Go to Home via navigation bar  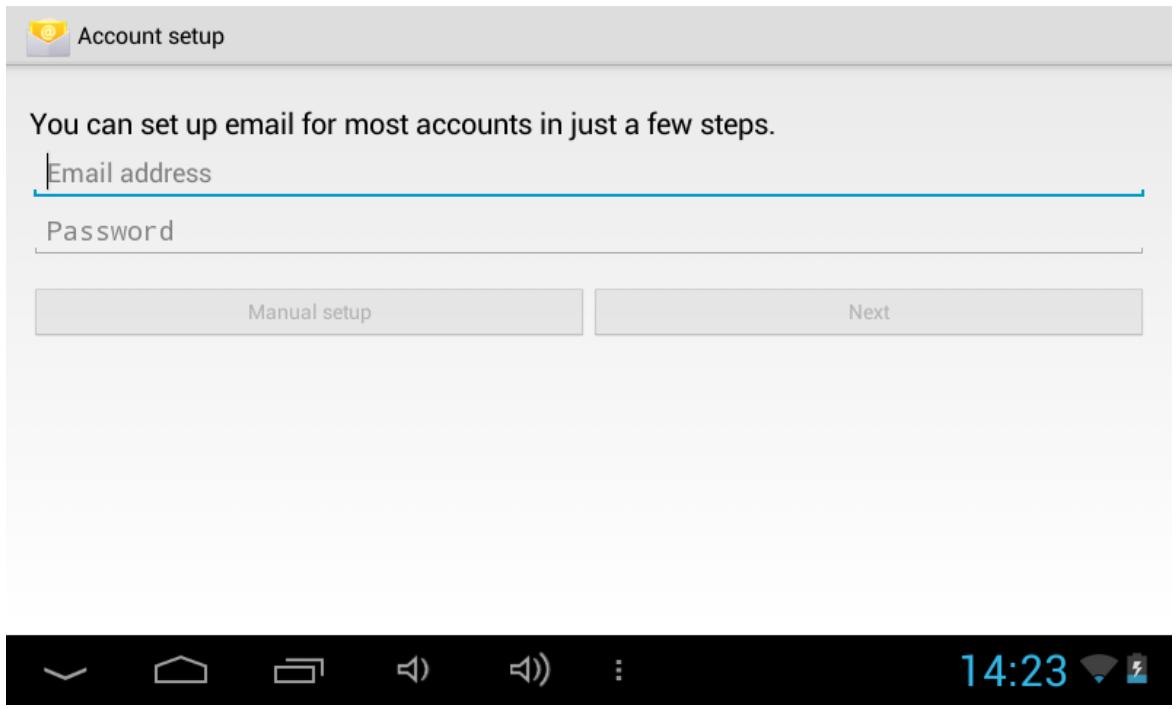(x=181, y=670)
